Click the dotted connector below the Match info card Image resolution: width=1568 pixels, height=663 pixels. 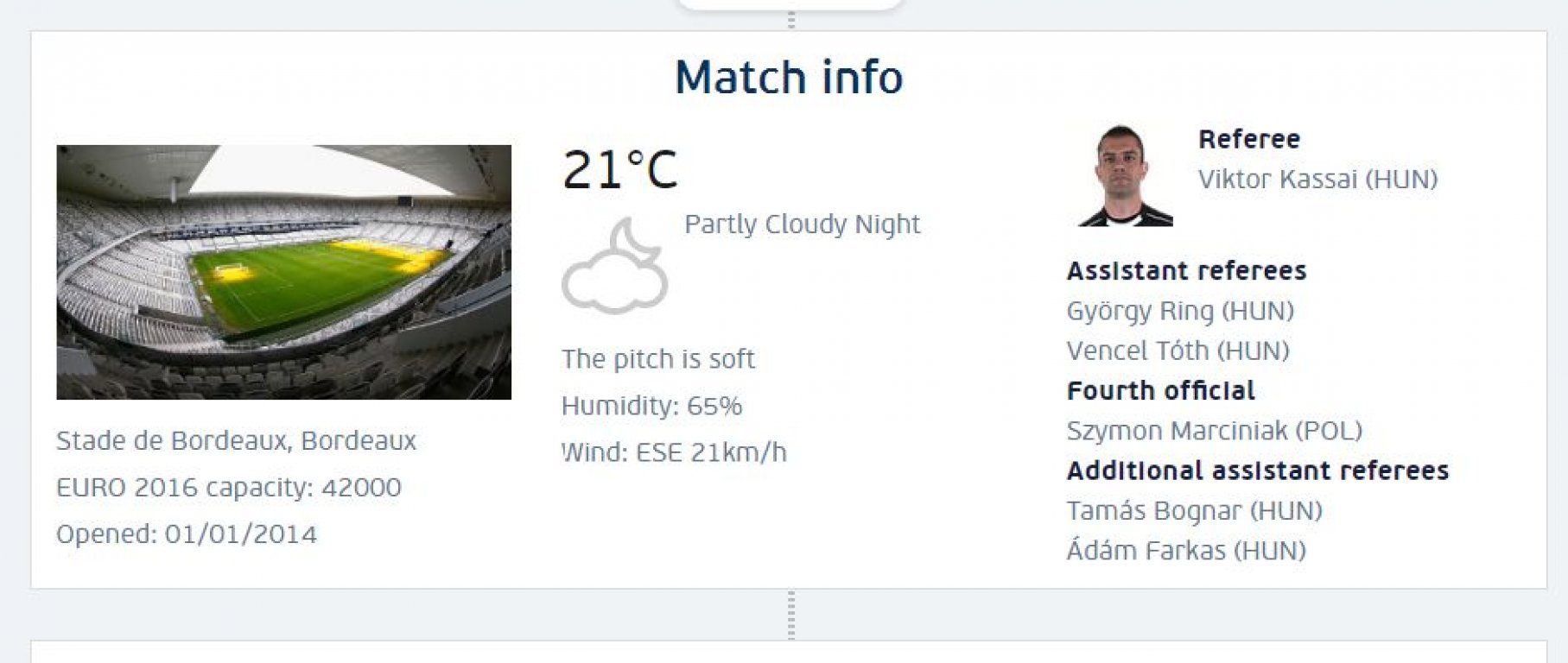click(x=791, y=615)
